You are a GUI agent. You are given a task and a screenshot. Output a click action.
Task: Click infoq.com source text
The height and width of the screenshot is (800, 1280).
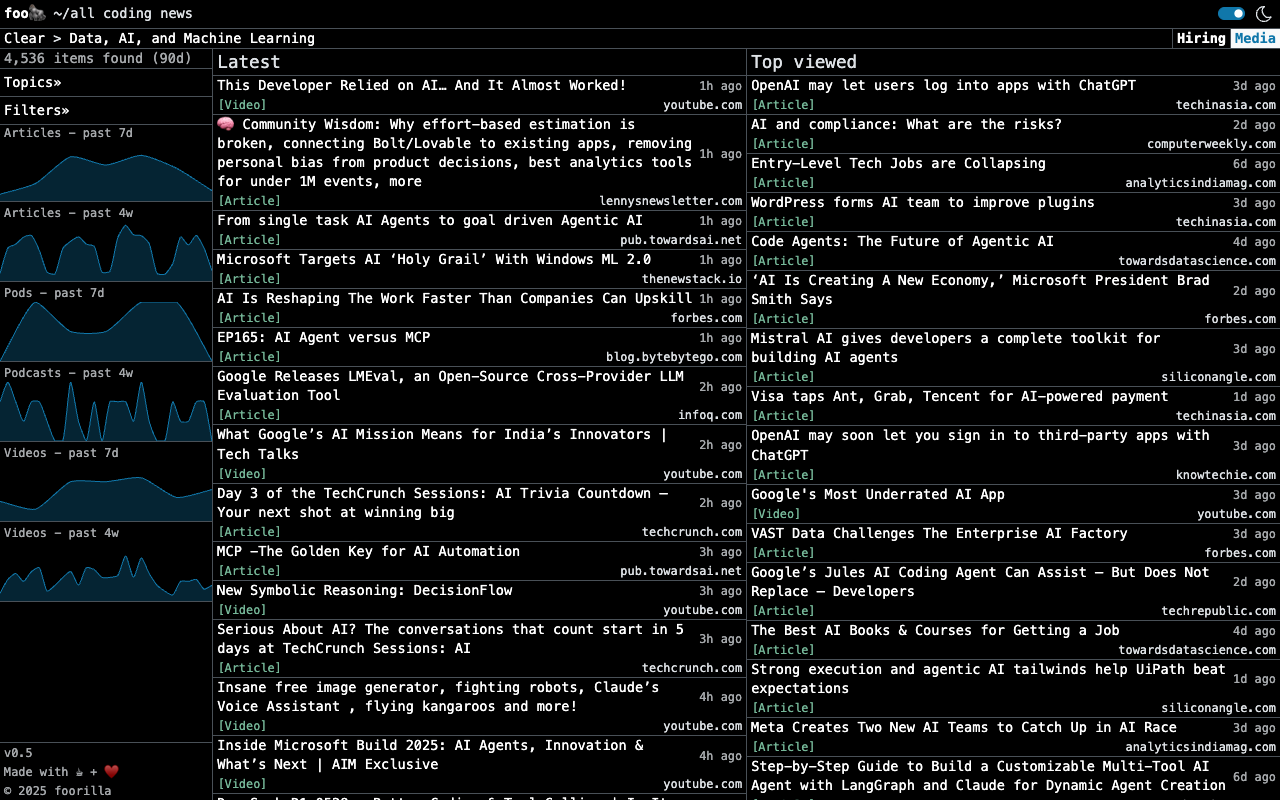pos(710,415)
